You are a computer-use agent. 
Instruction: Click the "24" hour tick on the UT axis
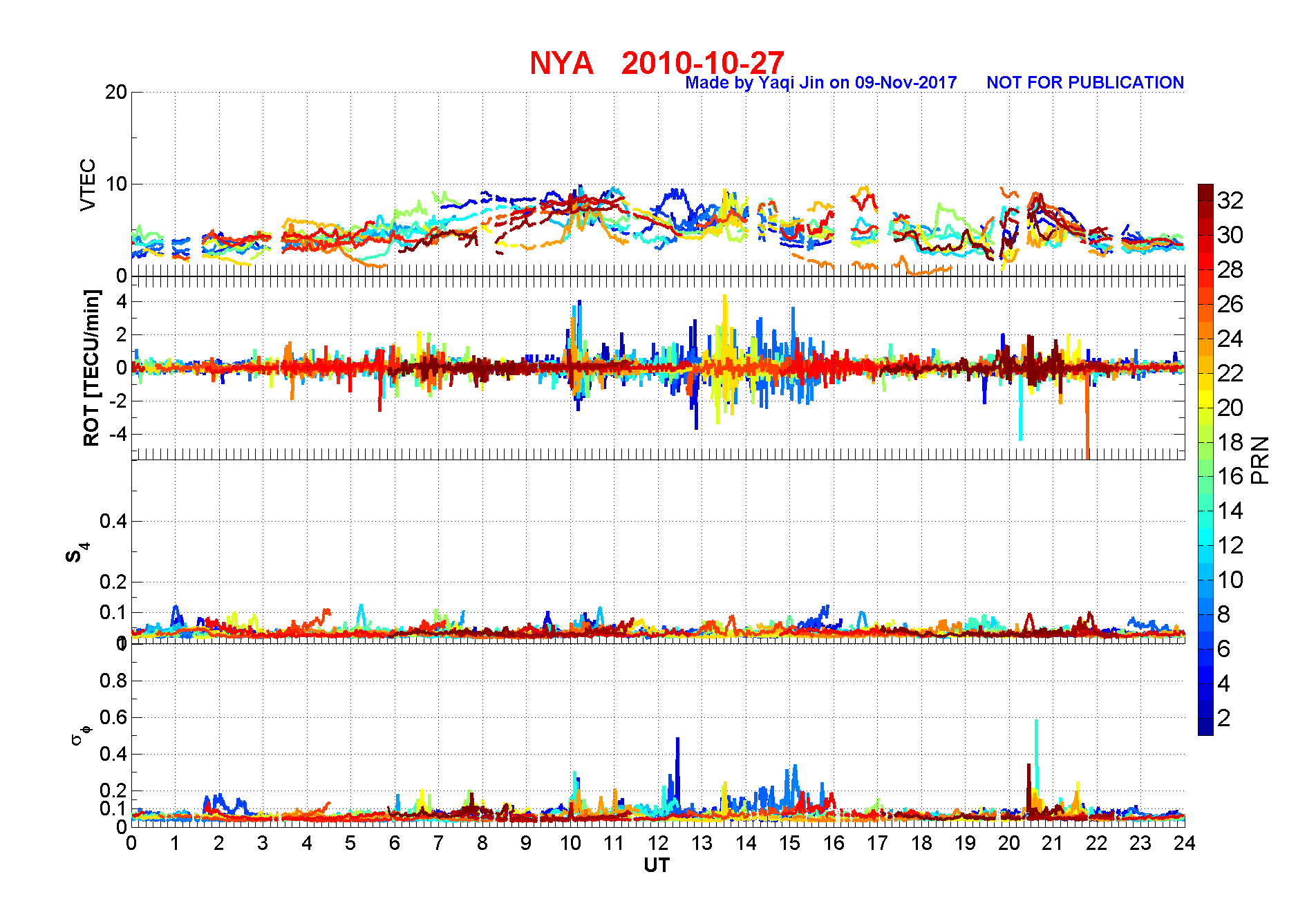coord(1184,843)
